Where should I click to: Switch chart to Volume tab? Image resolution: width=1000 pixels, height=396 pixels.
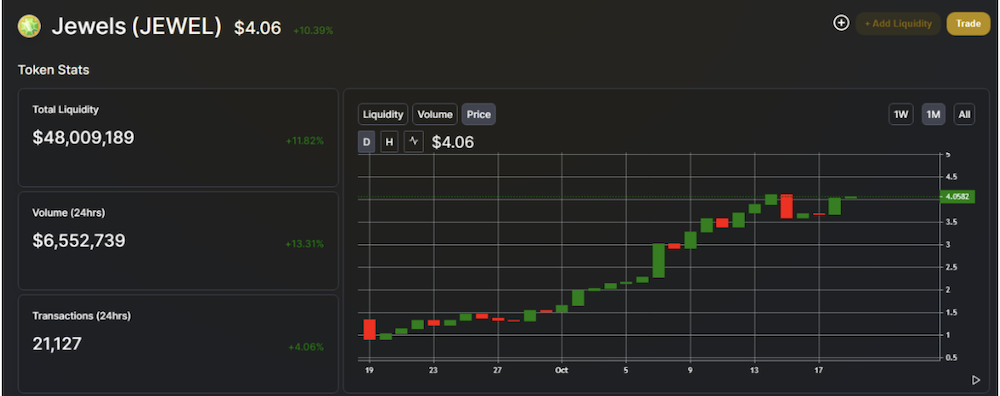point(435,114)
